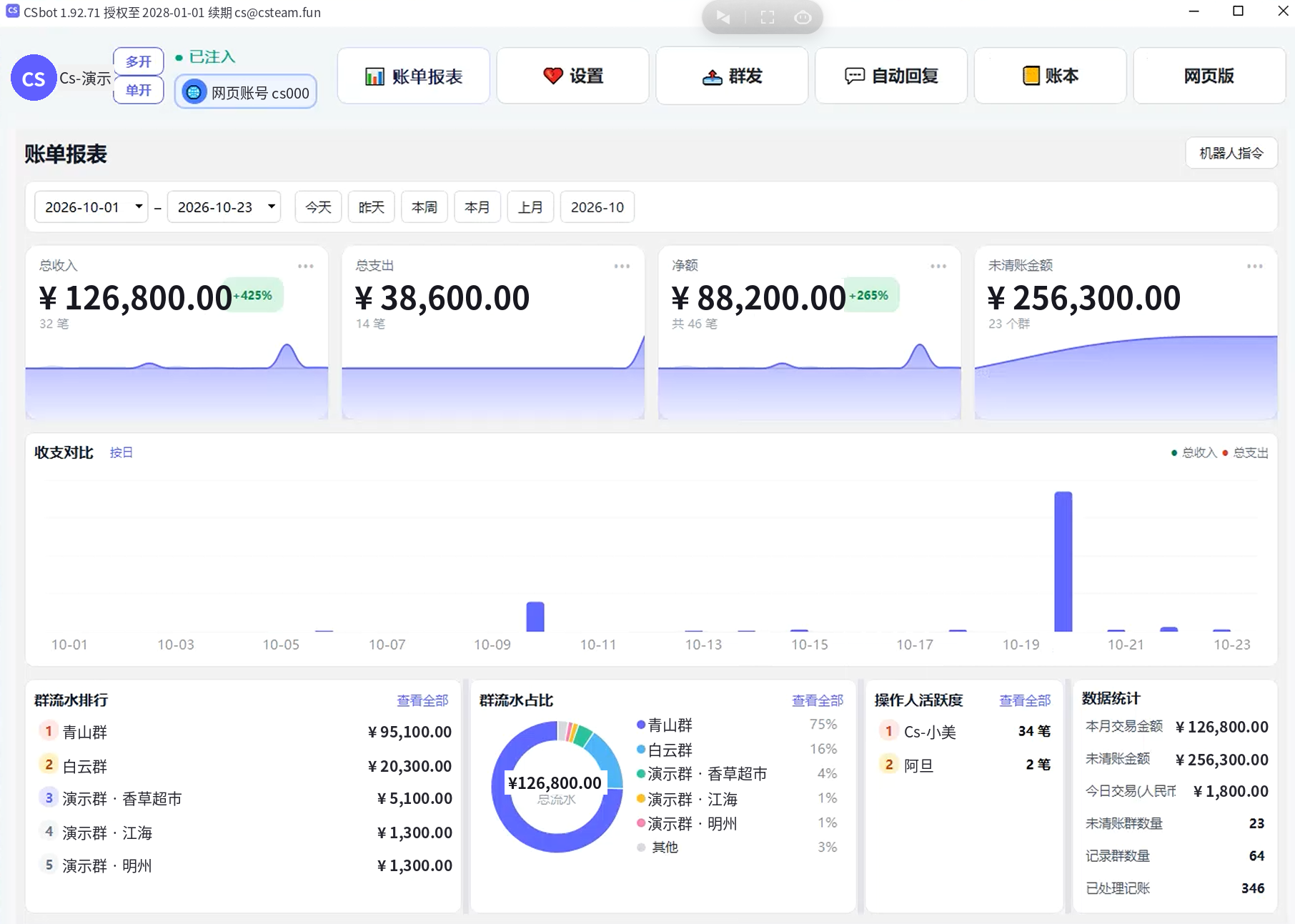Open the 设置 tab
1295x924 pixels.
click(573, 76)
